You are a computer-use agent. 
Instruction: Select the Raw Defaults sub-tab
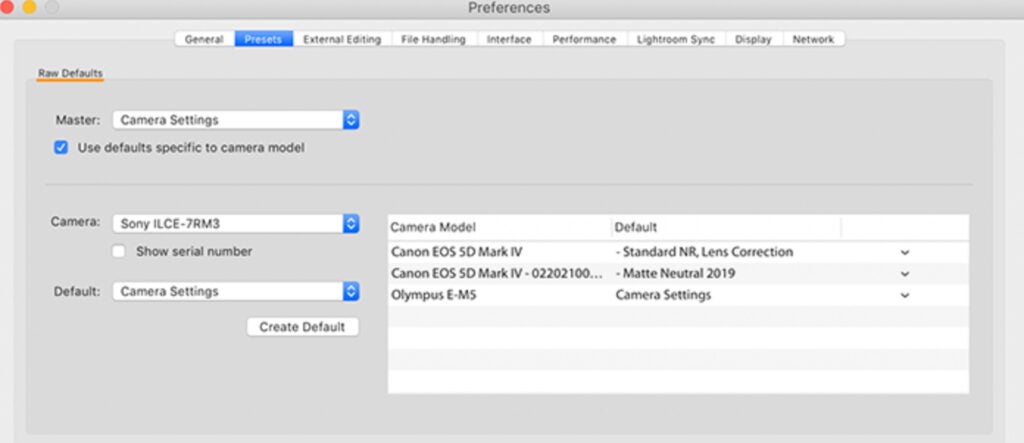click(x=70, y=73)
